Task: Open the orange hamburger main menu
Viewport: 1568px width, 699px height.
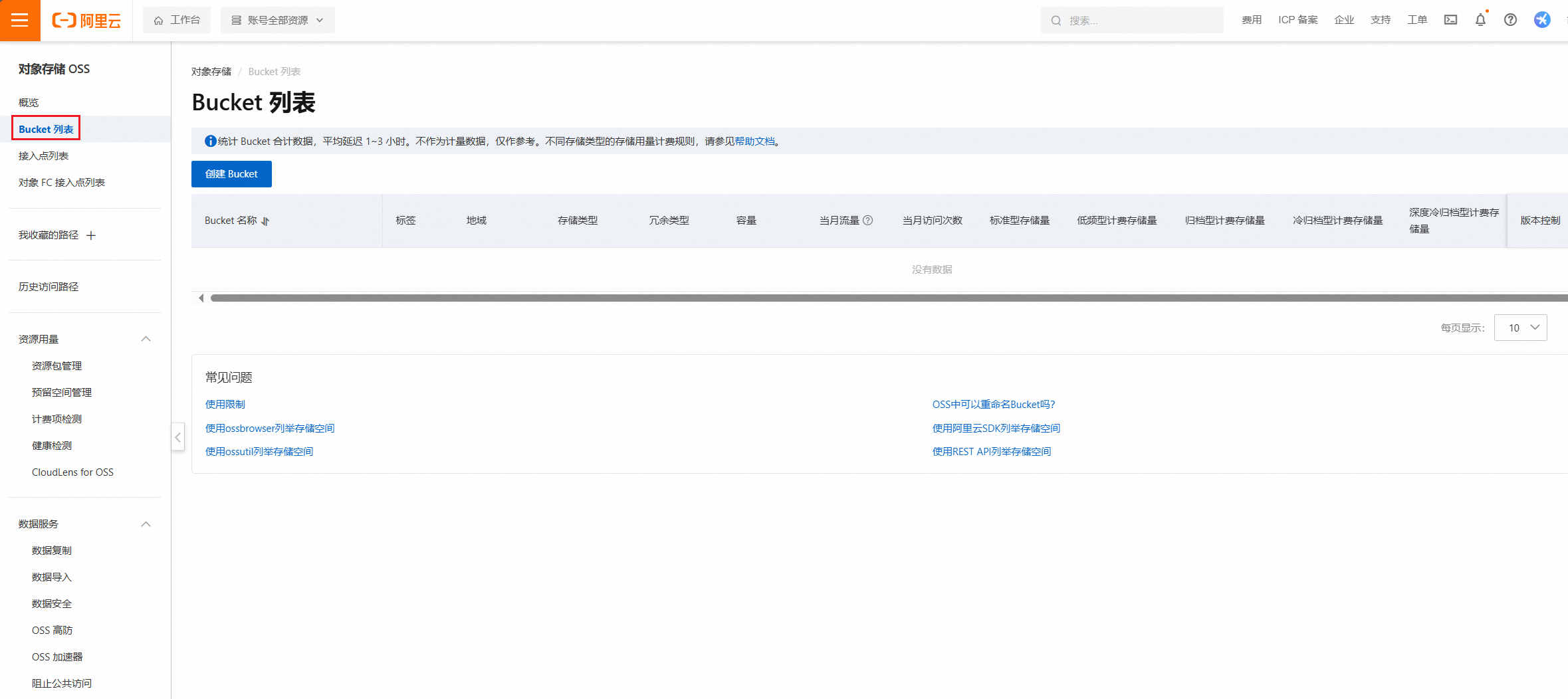Action: [x=20, y=20]
